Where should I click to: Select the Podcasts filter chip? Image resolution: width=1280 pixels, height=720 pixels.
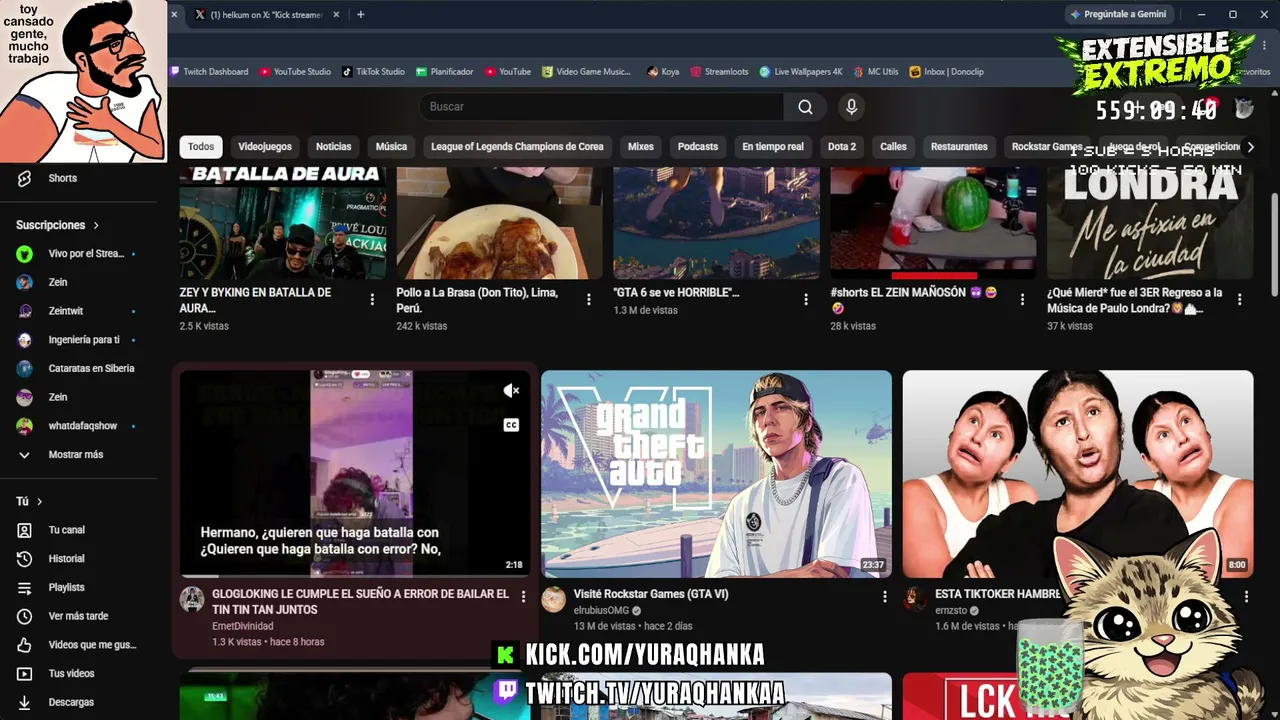pyautogui.click(x=698, y=147)
